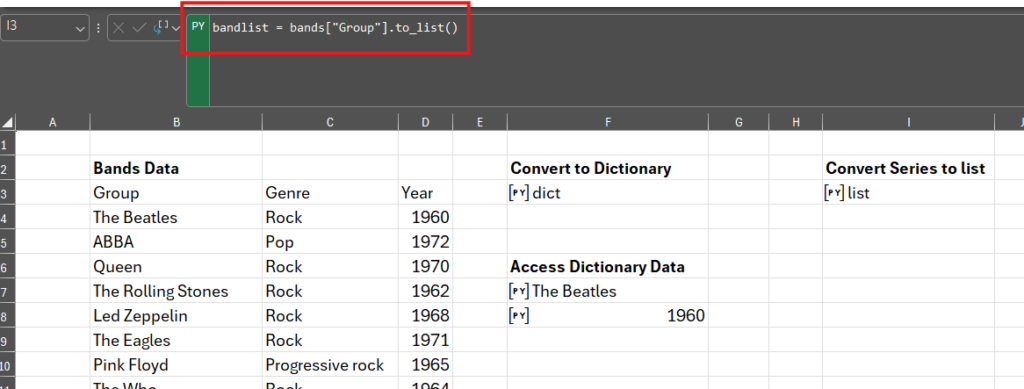Click 'Convert Series to list' heading cell
This screenshot has height=389, width=1024.
908,168
